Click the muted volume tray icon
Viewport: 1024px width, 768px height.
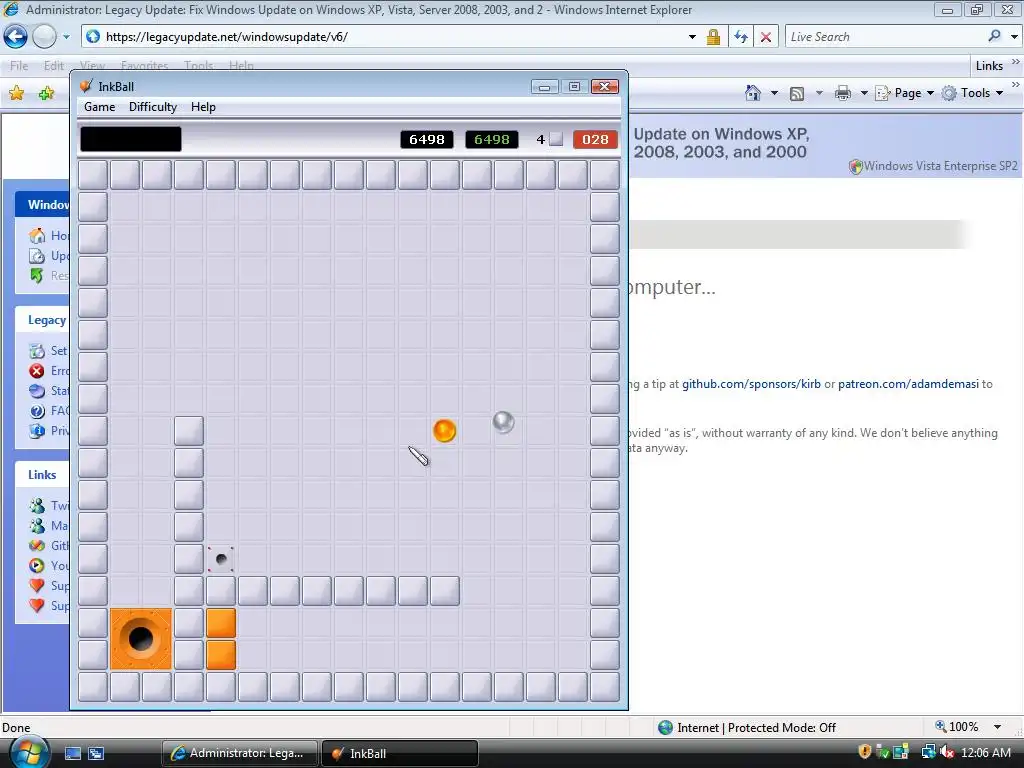tap(947, 752)
